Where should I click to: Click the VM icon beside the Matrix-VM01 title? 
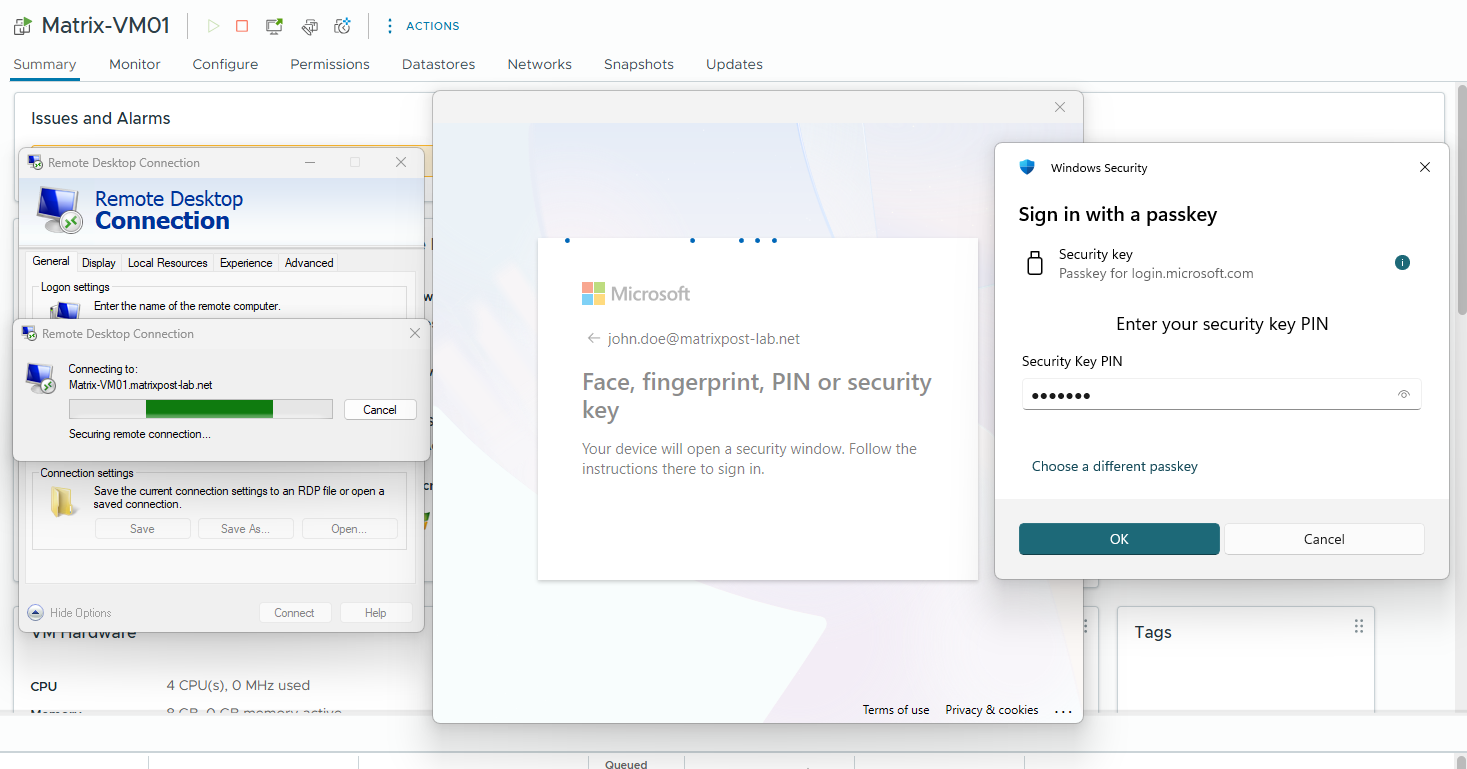coord(22,26)
